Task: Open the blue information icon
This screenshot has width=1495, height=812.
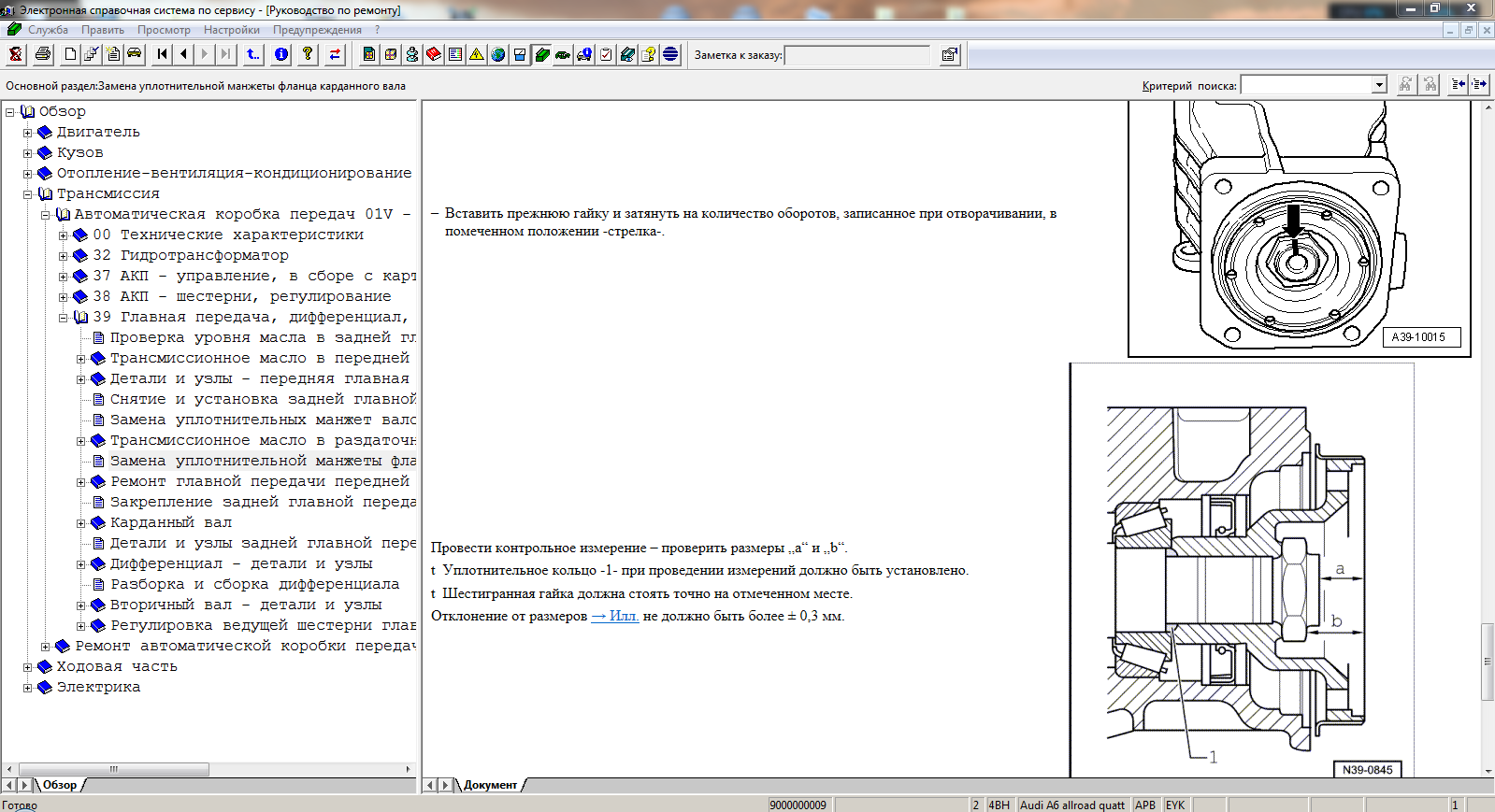Action: click(281, 54)
